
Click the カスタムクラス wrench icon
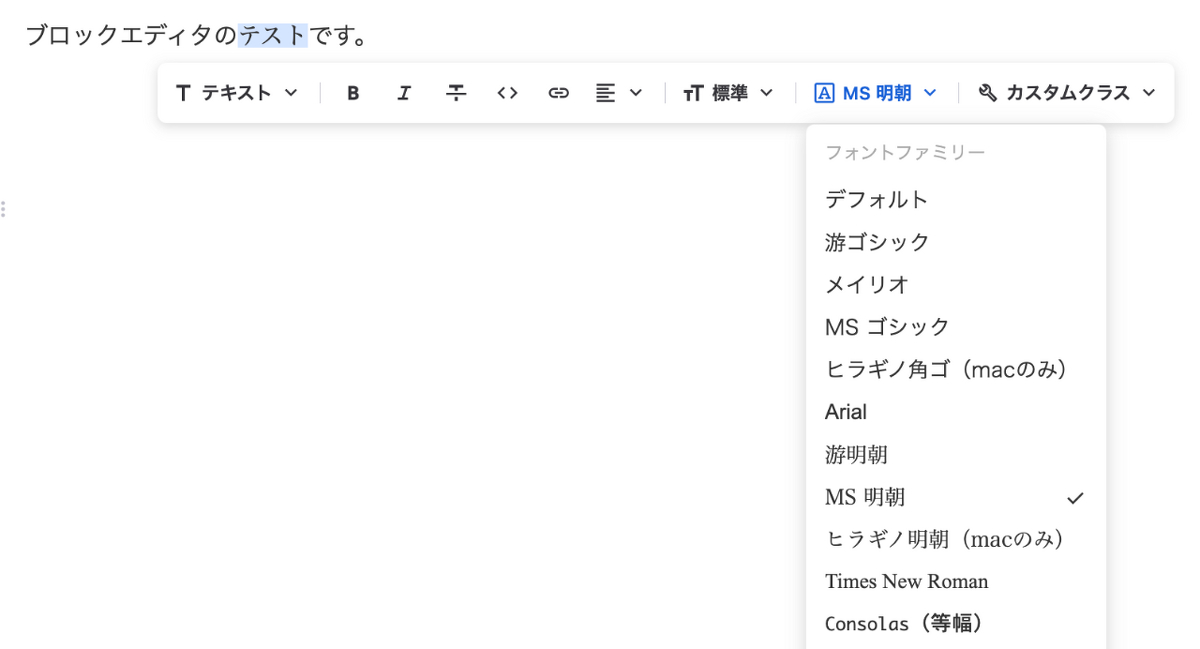[x=987, y=92]
